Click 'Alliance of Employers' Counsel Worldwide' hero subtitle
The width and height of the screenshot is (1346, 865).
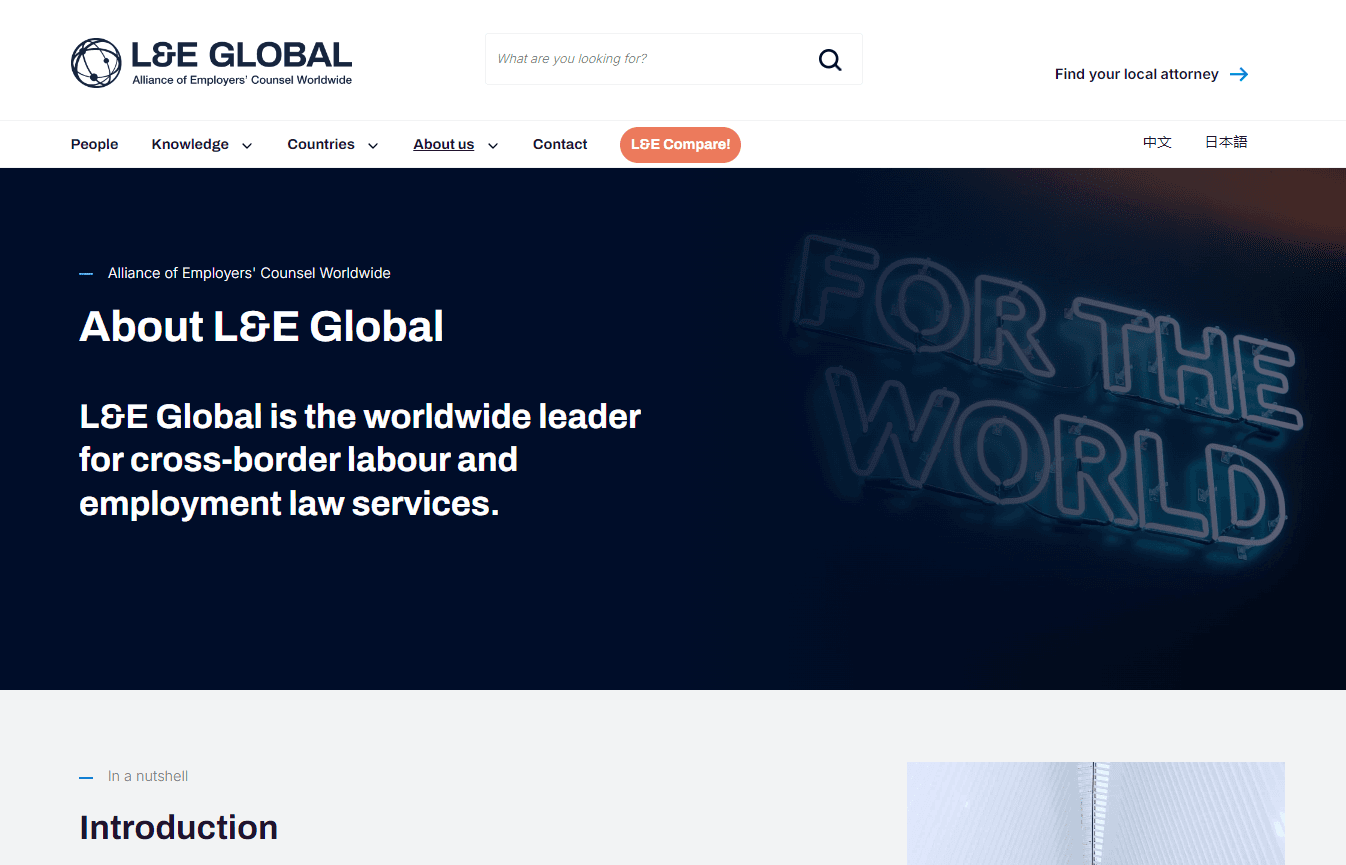click(x=249, y=273)
